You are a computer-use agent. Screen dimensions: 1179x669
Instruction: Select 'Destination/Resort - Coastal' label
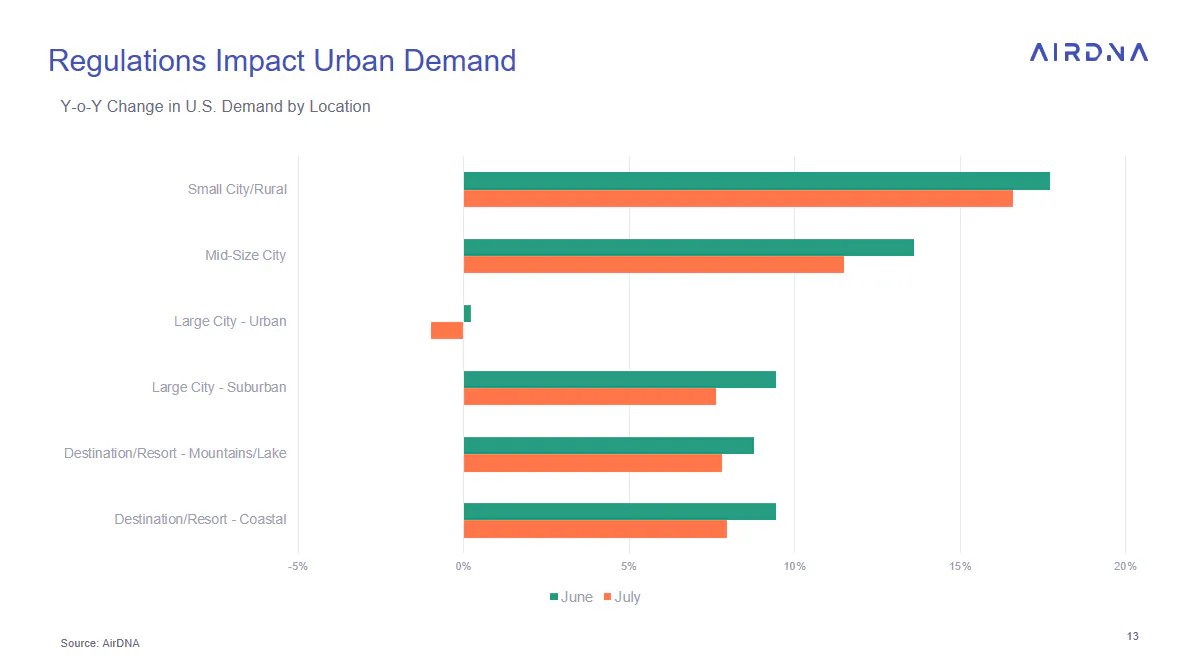[200, 519]
